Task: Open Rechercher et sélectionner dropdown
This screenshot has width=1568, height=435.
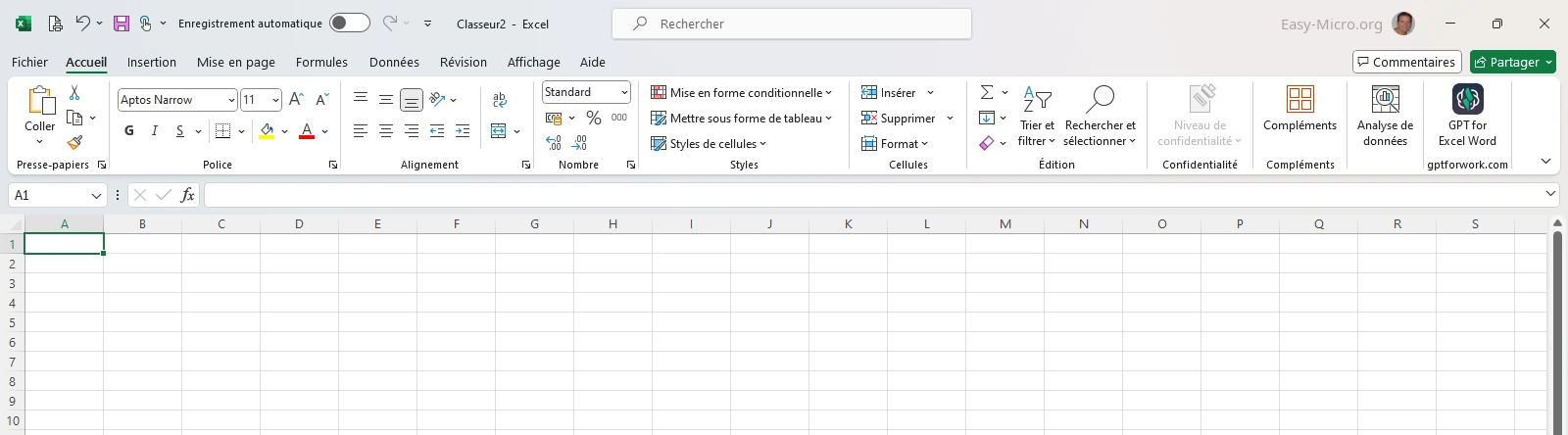Action: 1100,116
